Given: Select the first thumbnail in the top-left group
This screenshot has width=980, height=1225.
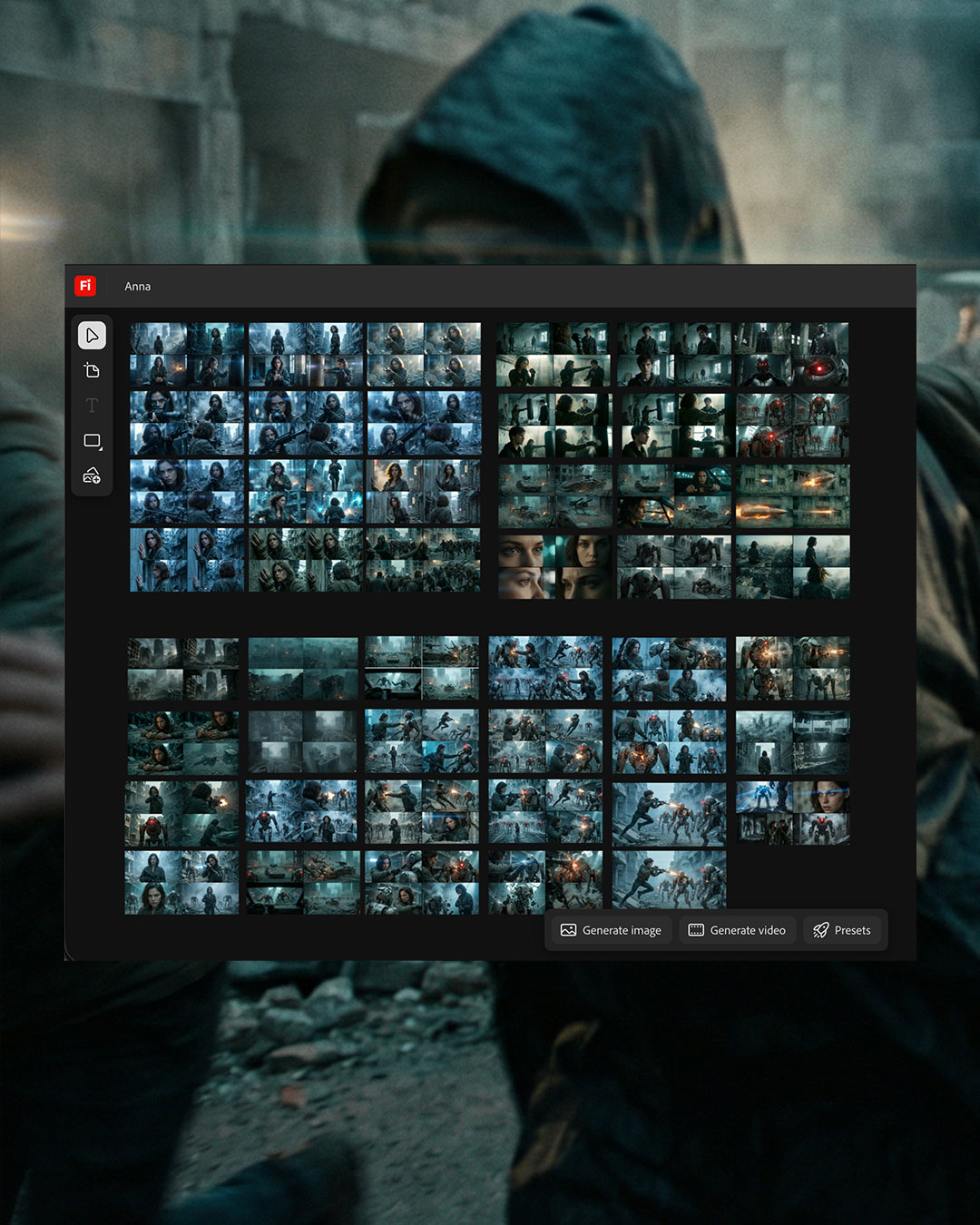Looking at the screenshot, I should click(187, 355).
